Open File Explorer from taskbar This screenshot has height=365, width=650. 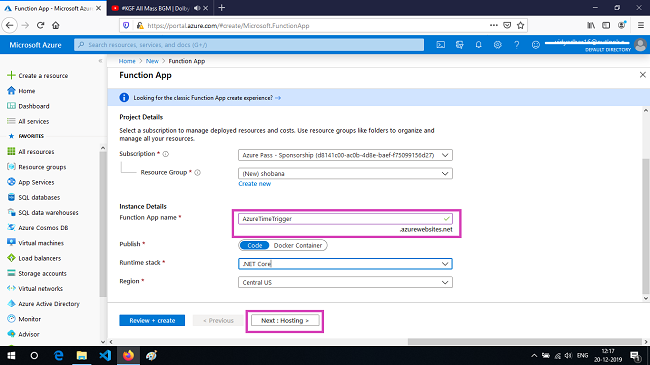pos(82,356)
